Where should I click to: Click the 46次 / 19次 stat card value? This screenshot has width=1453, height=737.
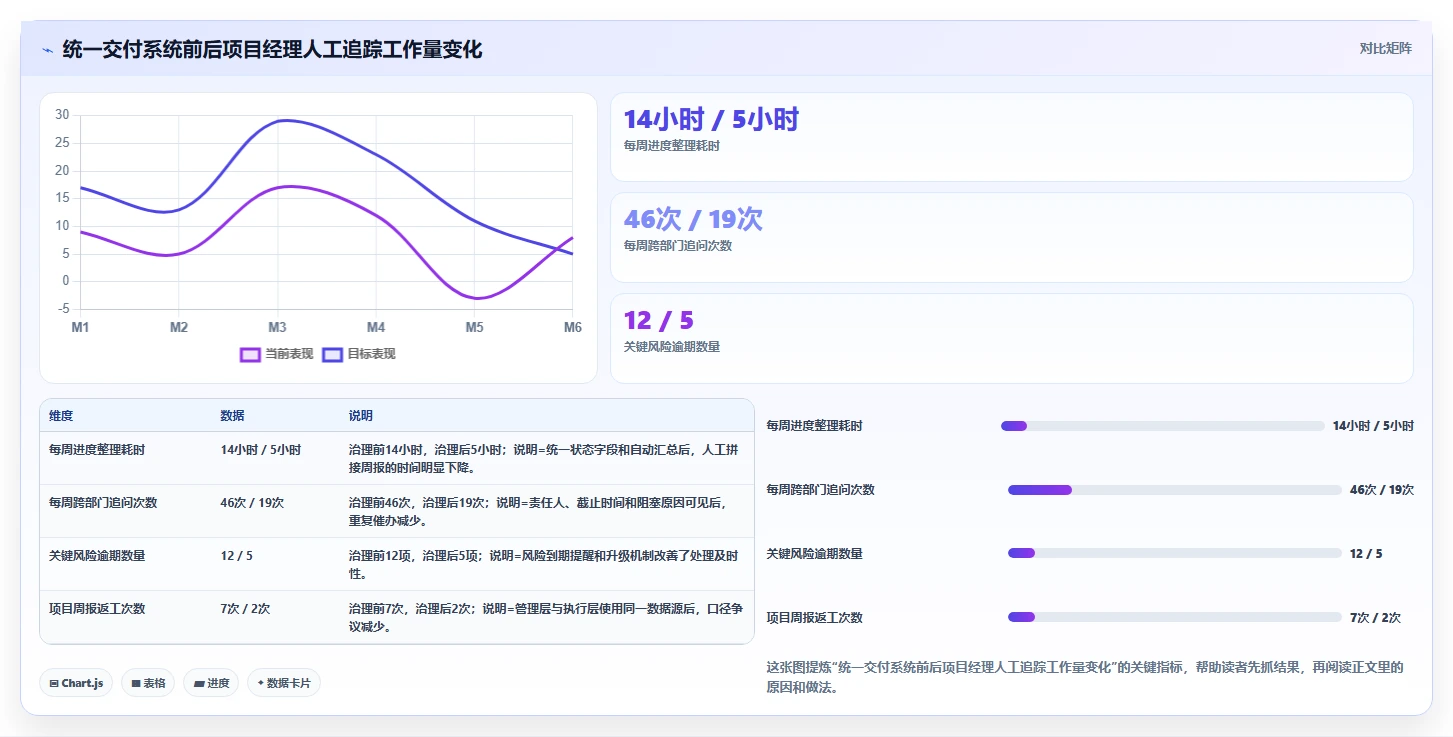(x=693, y=220)
